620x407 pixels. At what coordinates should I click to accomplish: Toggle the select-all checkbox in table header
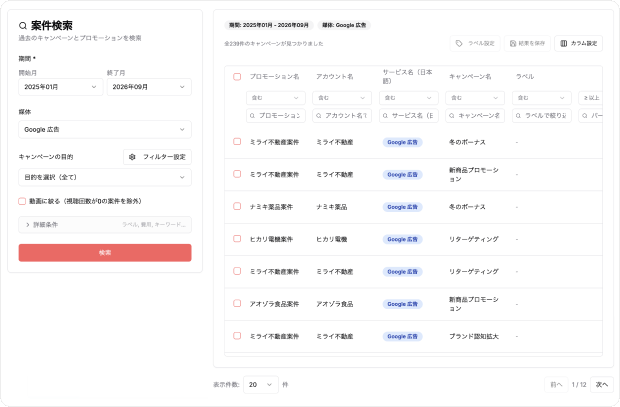(x=237, y=77)
